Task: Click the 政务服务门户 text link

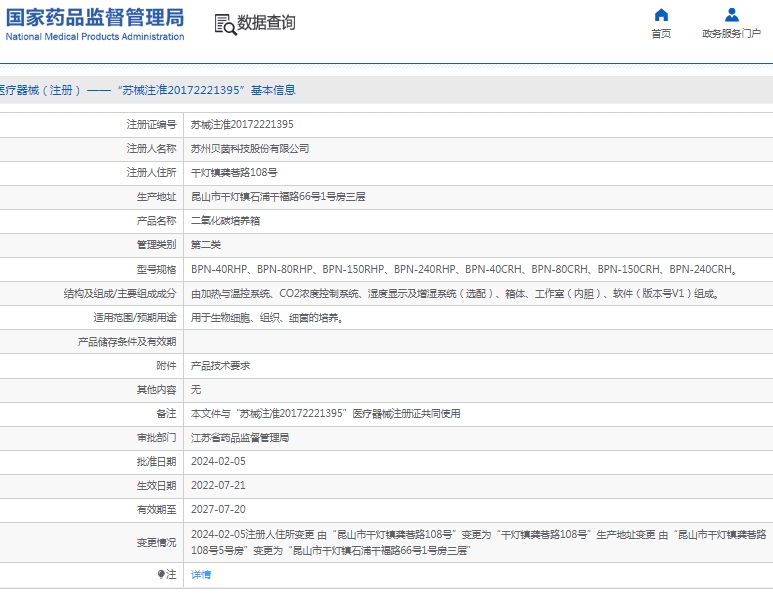Action: [732, 34]
